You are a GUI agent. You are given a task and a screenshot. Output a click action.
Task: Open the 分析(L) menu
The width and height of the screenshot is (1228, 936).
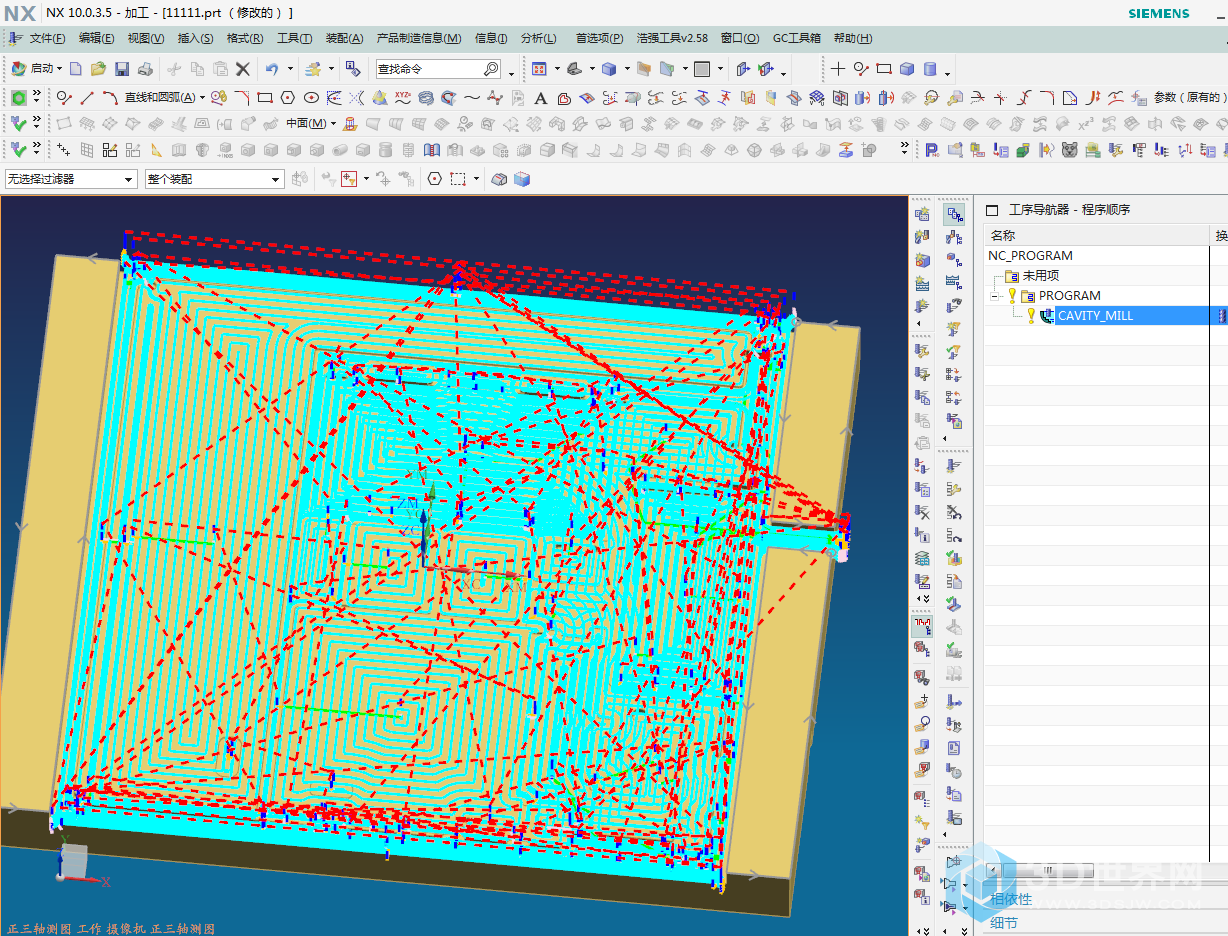tap(538, 38)
